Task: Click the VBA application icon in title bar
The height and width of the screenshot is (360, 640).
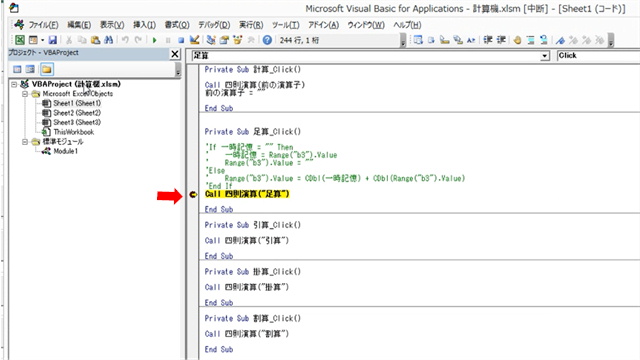Action: pyautogui.click(x=13, y=7)
